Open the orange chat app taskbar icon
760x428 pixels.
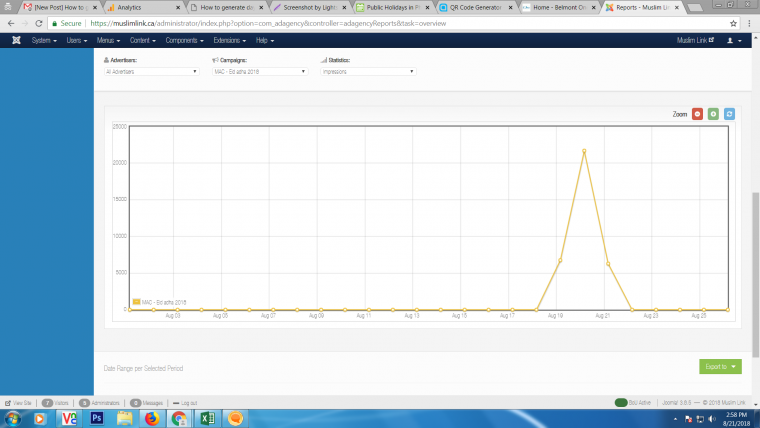tap(236, 418)
